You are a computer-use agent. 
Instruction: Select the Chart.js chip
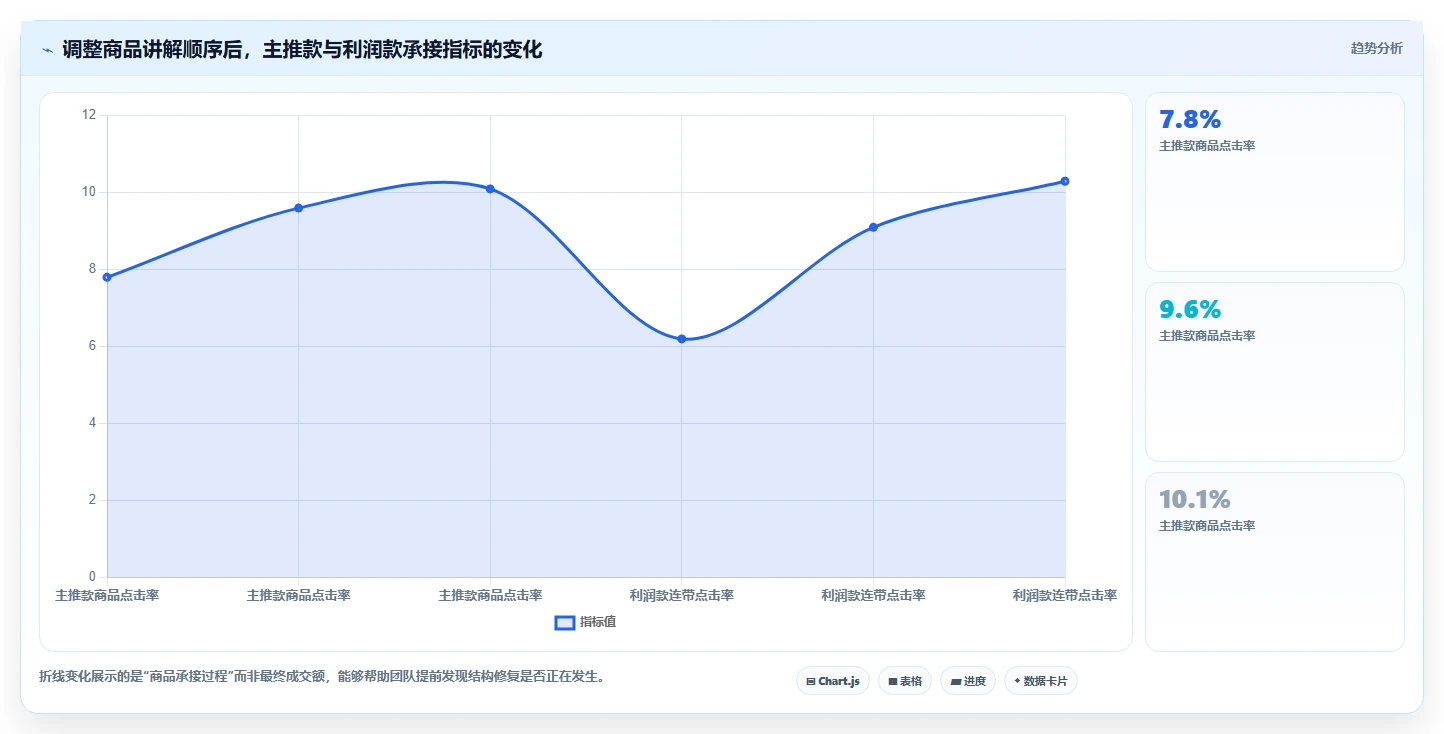pyautogui.click(x=833, y=681)
